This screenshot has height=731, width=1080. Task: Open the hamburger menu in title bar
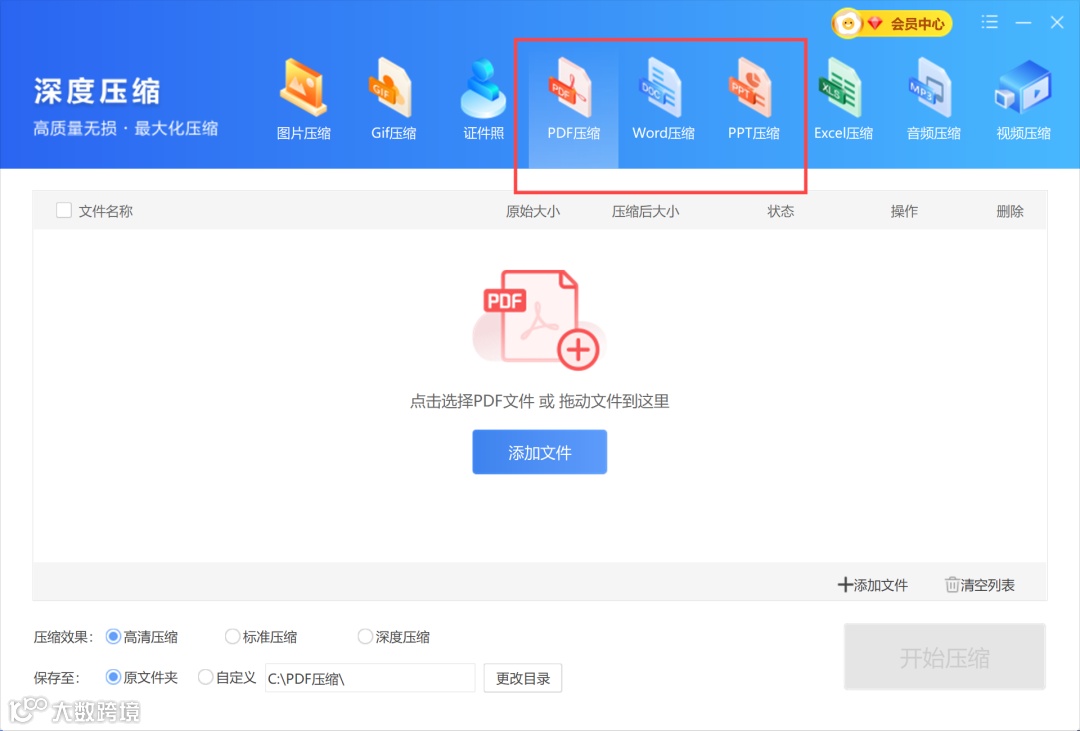pyautogui.click(x=990, y=22)
